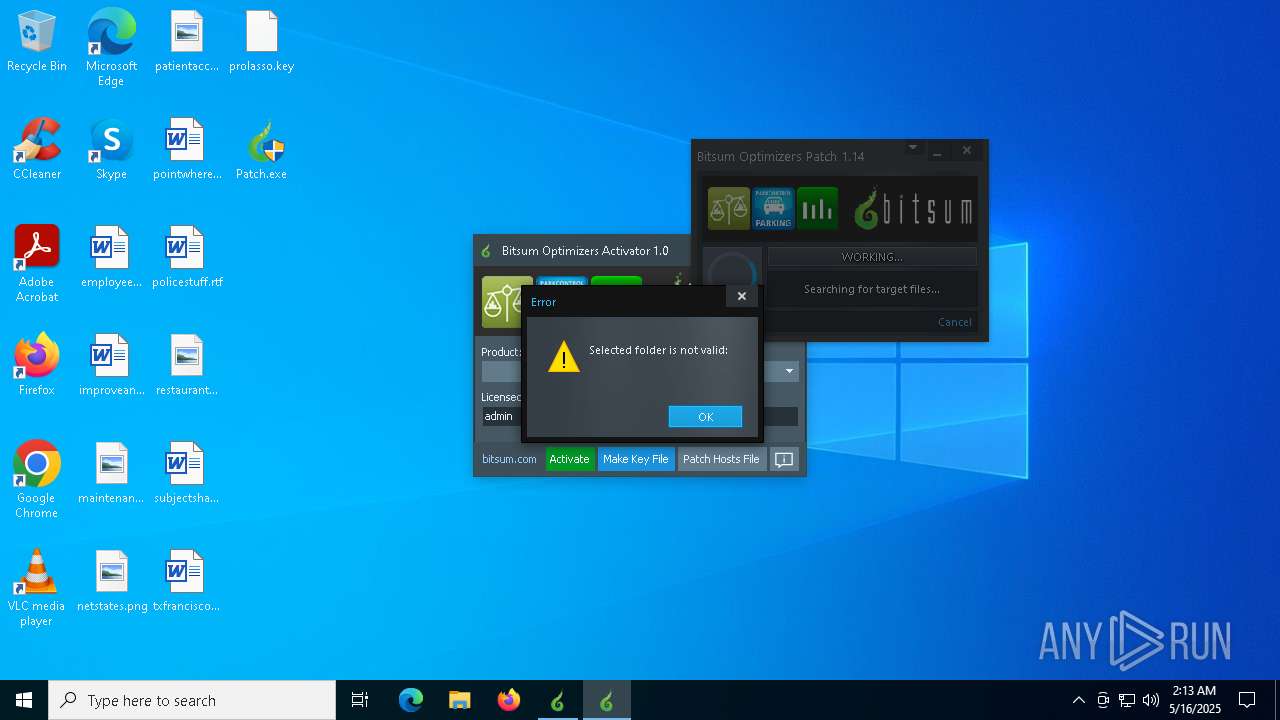Switch to first Bitsum taskbar app
The height and width of the screenshot is (720, 1280).
point(557,700)
